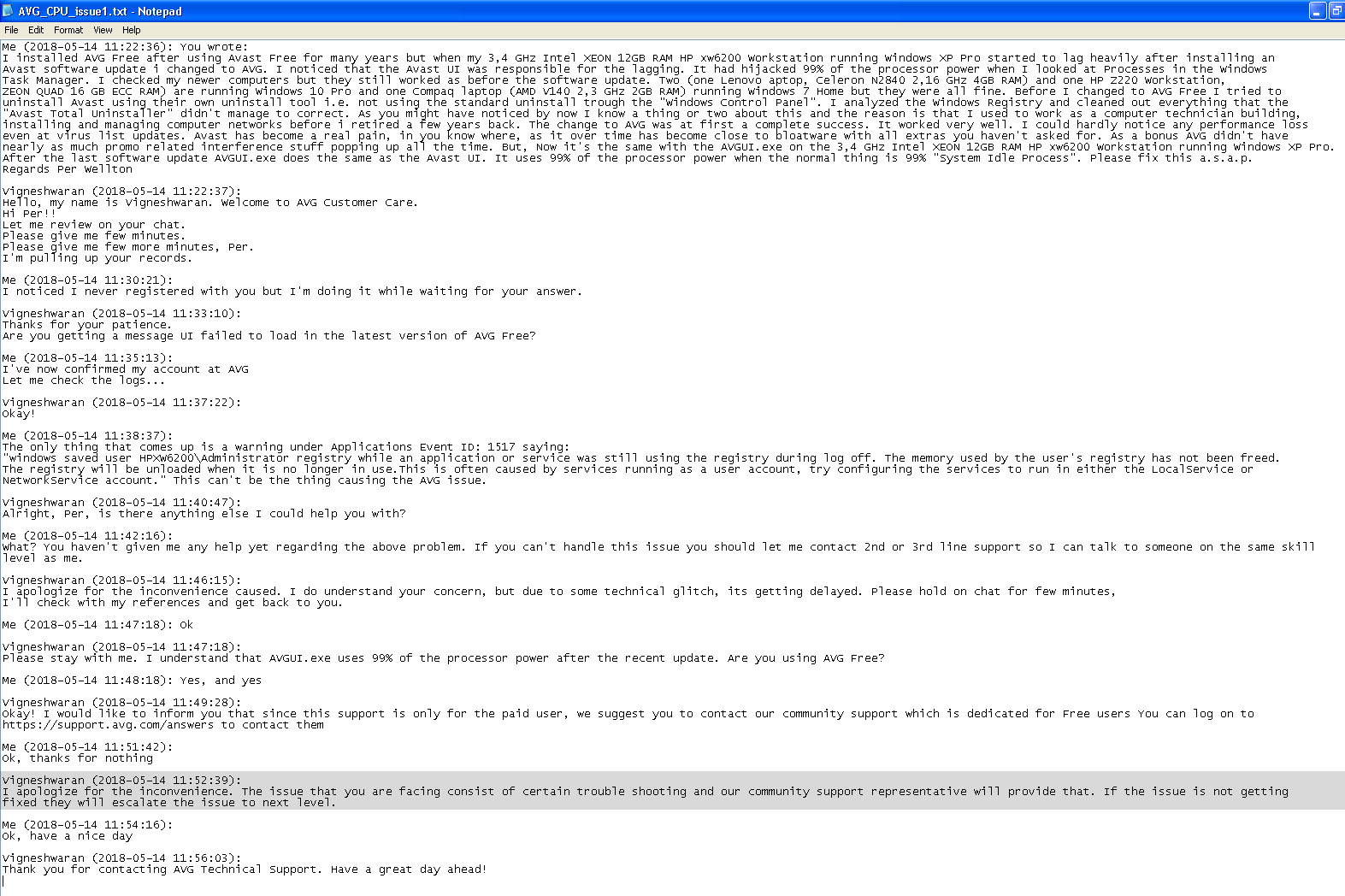Image resolution: width=1345 pixels, height=896 pixels.
Task: Click the 'Let me check the logs...' line
Action: click(x=83, y=380)
